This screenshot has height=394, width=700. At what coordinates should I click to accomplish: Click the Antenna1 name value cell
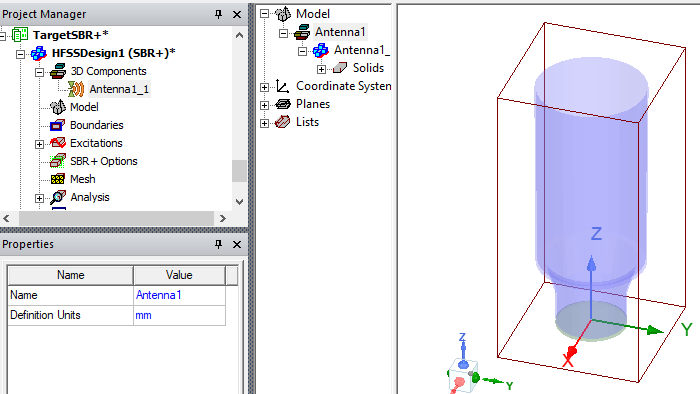tap(179, 295)
